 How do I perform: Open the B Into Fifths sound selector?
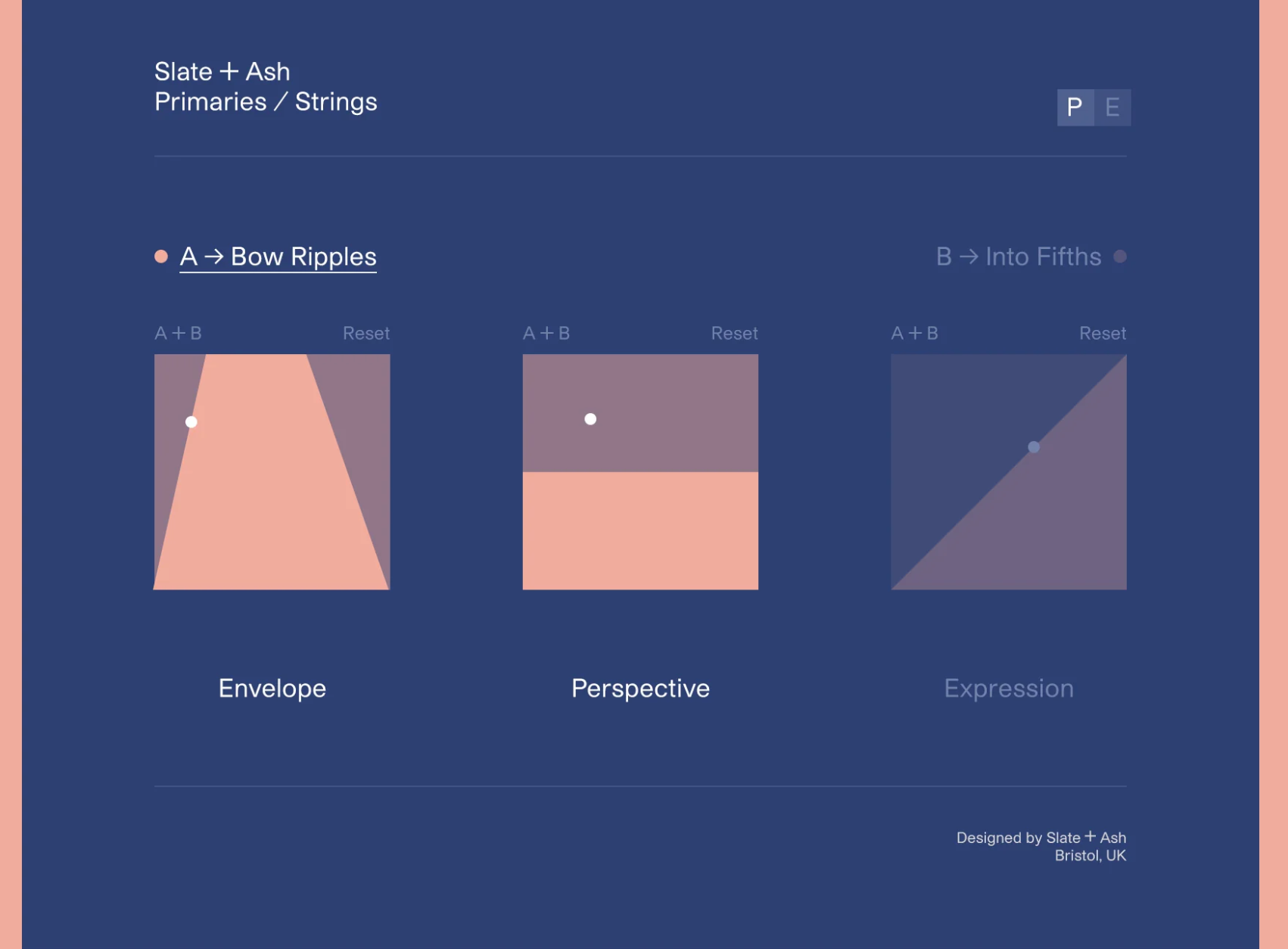tap(1019, 257)
